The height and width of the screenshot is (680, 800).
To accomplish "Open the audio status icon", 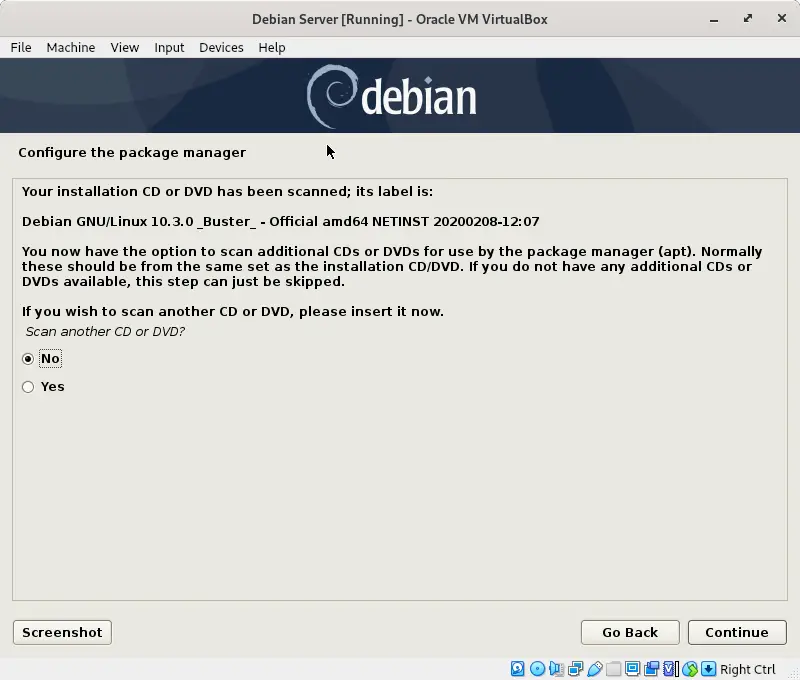I will coord(556,669).
